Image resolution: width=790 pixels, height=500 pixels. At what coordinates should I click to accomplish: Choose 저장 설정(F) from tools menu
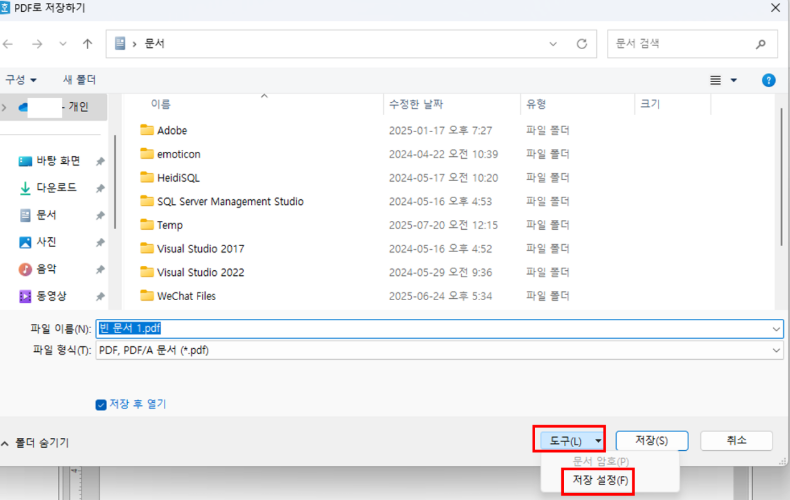pyautogui.click(x=600, y=480)
